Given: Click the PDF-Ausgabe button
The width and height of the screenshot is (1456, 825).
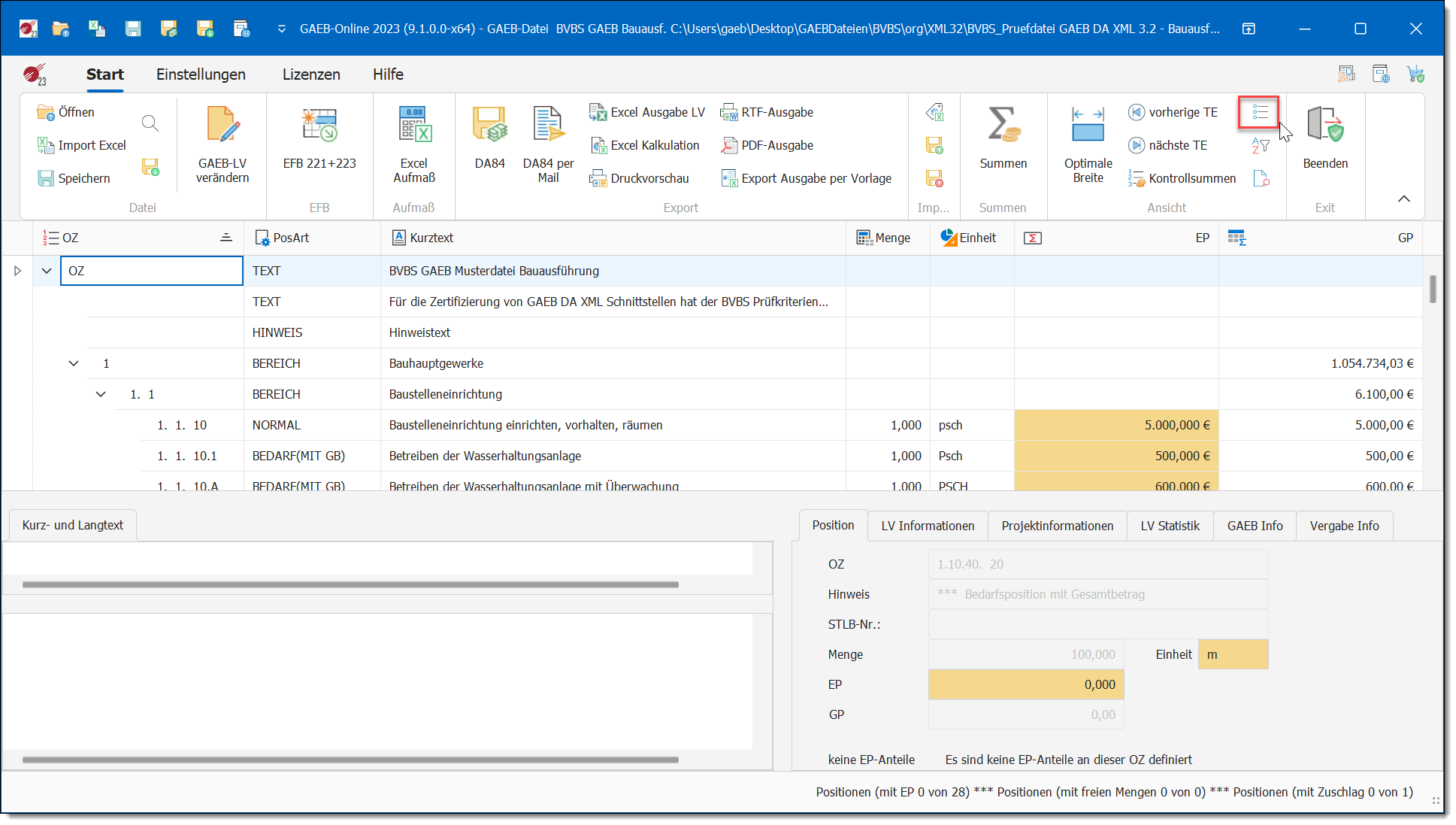Looking at the screenshot, I should [x=767, y=145].
